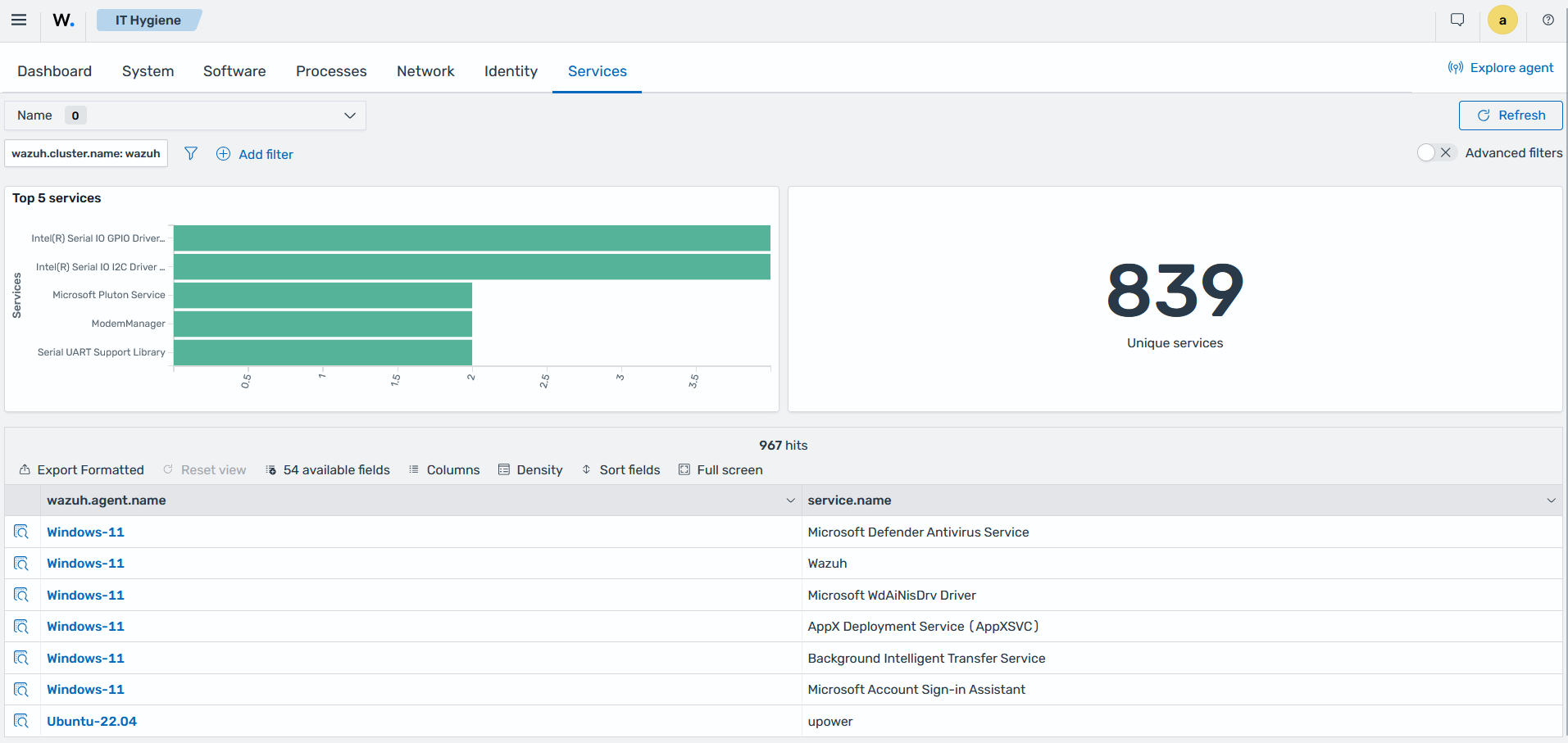Go to the Processes tab
The image size is (1568, 743).
pos(331,71)
